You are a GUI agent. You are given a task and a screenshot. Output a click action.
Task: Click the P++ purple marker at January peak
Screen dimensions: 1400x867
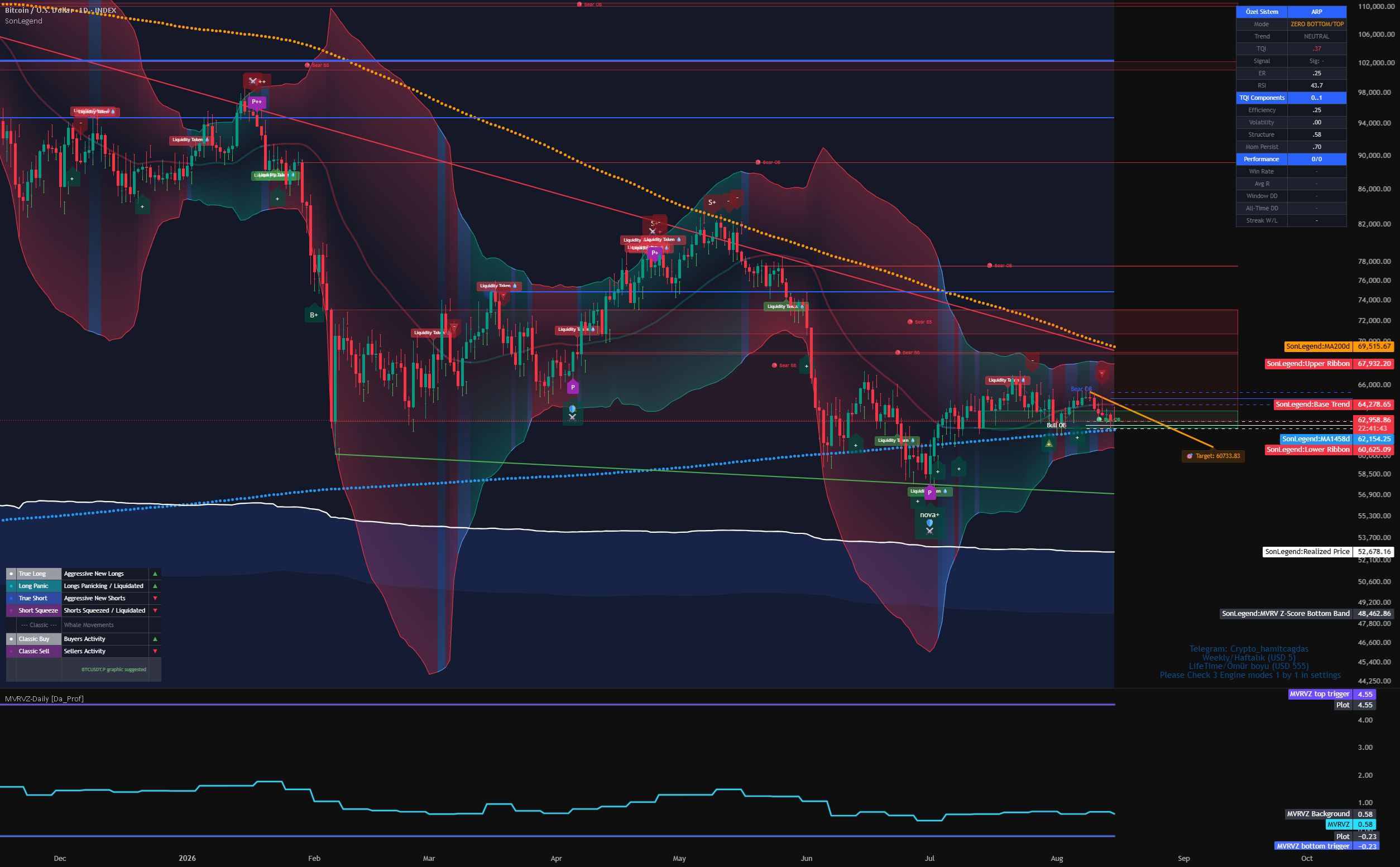click(x=256, y=102)
